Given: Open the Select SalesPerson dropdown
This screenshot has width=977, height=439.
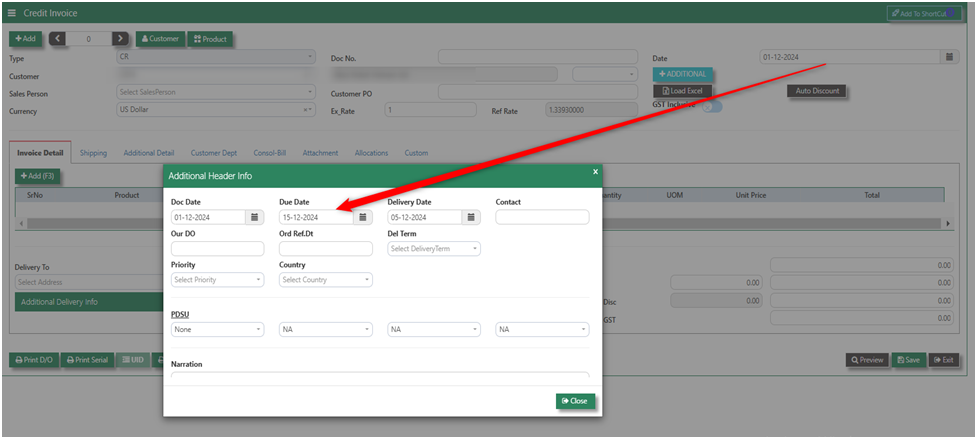Looking at the screenshot, I should tap(216, 92).
